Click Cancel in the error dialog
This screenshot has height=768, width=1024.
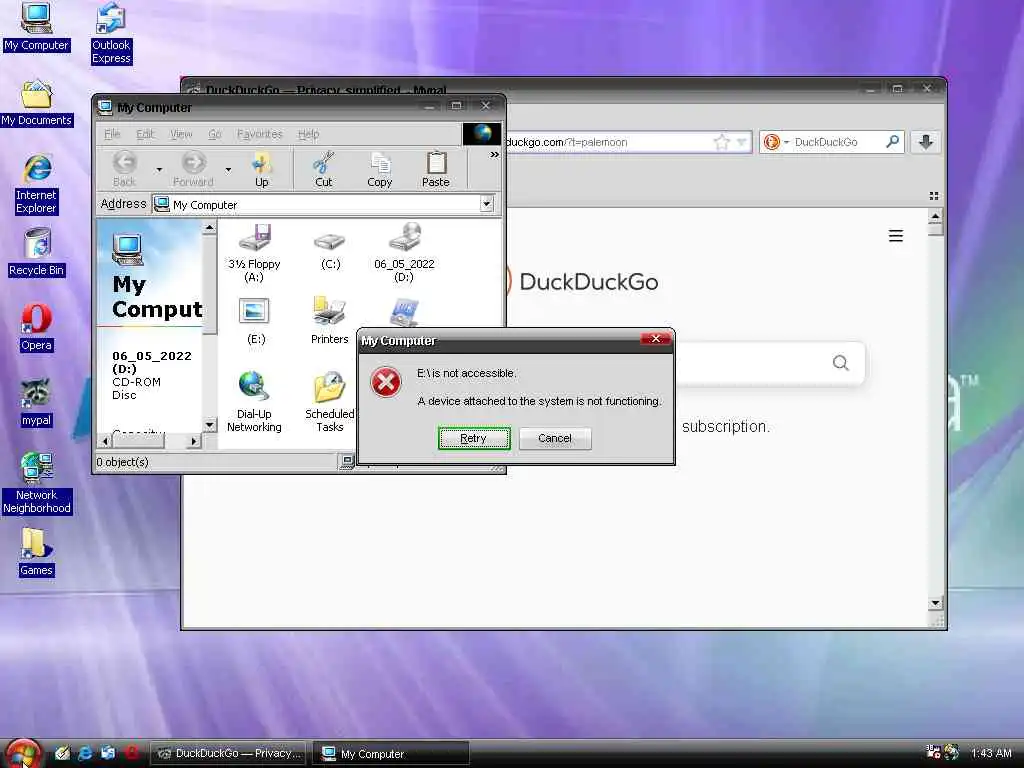pos(555,438)
